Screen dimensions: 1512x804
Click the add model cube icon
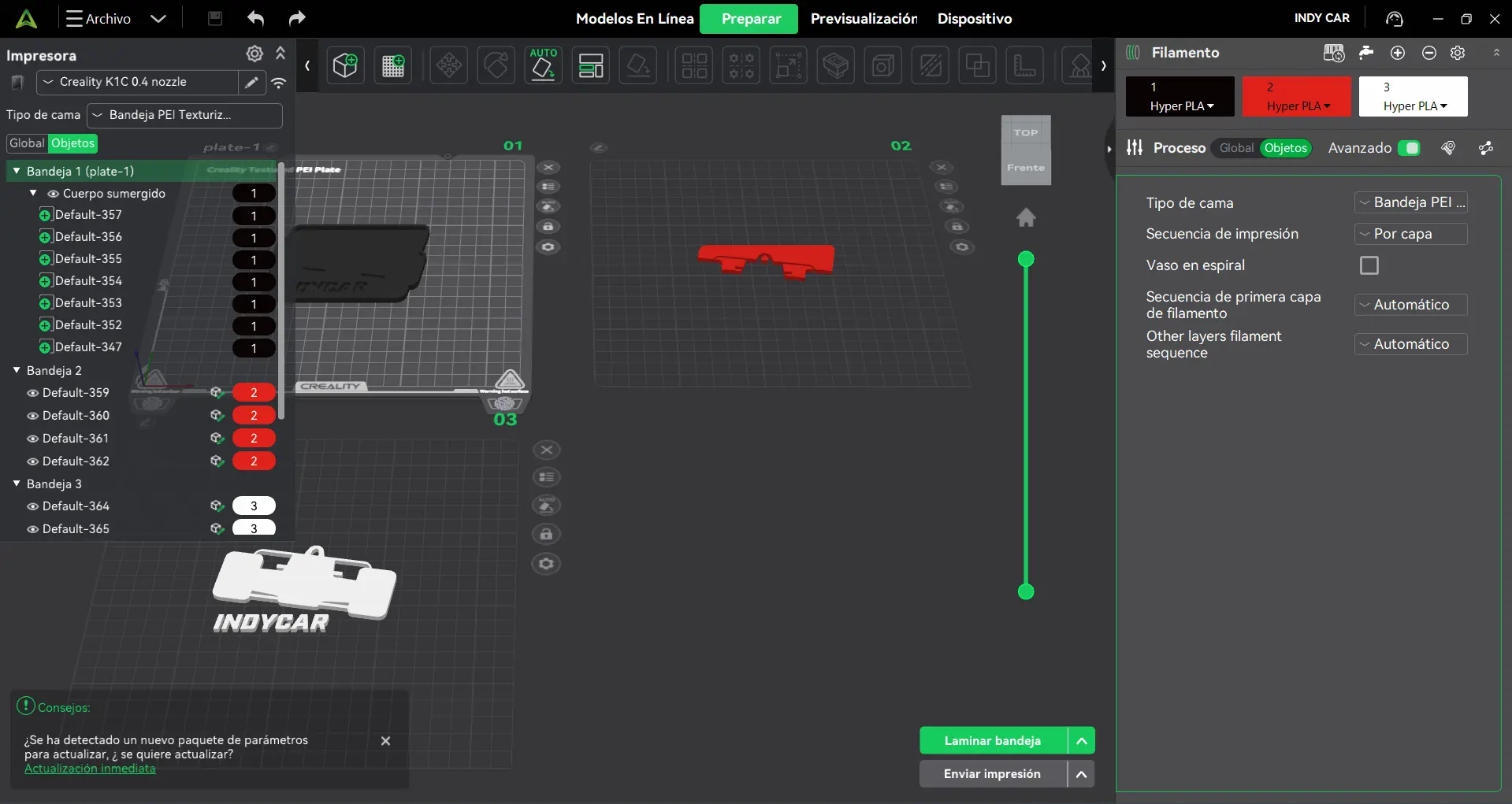point(345,65)
